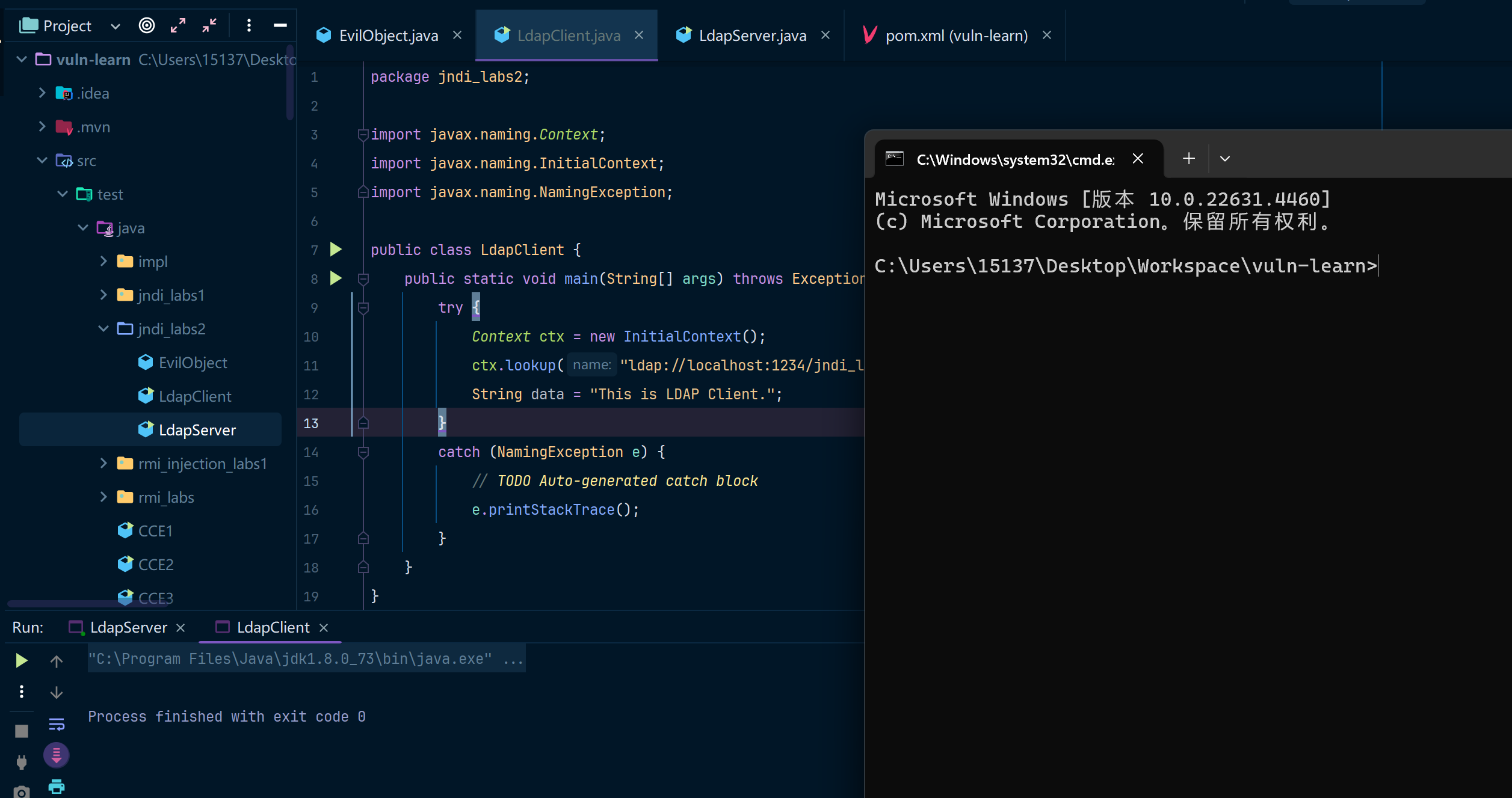Toggle Soft-Wrap in Run console
Screen dimensions: 1512x798
click(57, 724)
